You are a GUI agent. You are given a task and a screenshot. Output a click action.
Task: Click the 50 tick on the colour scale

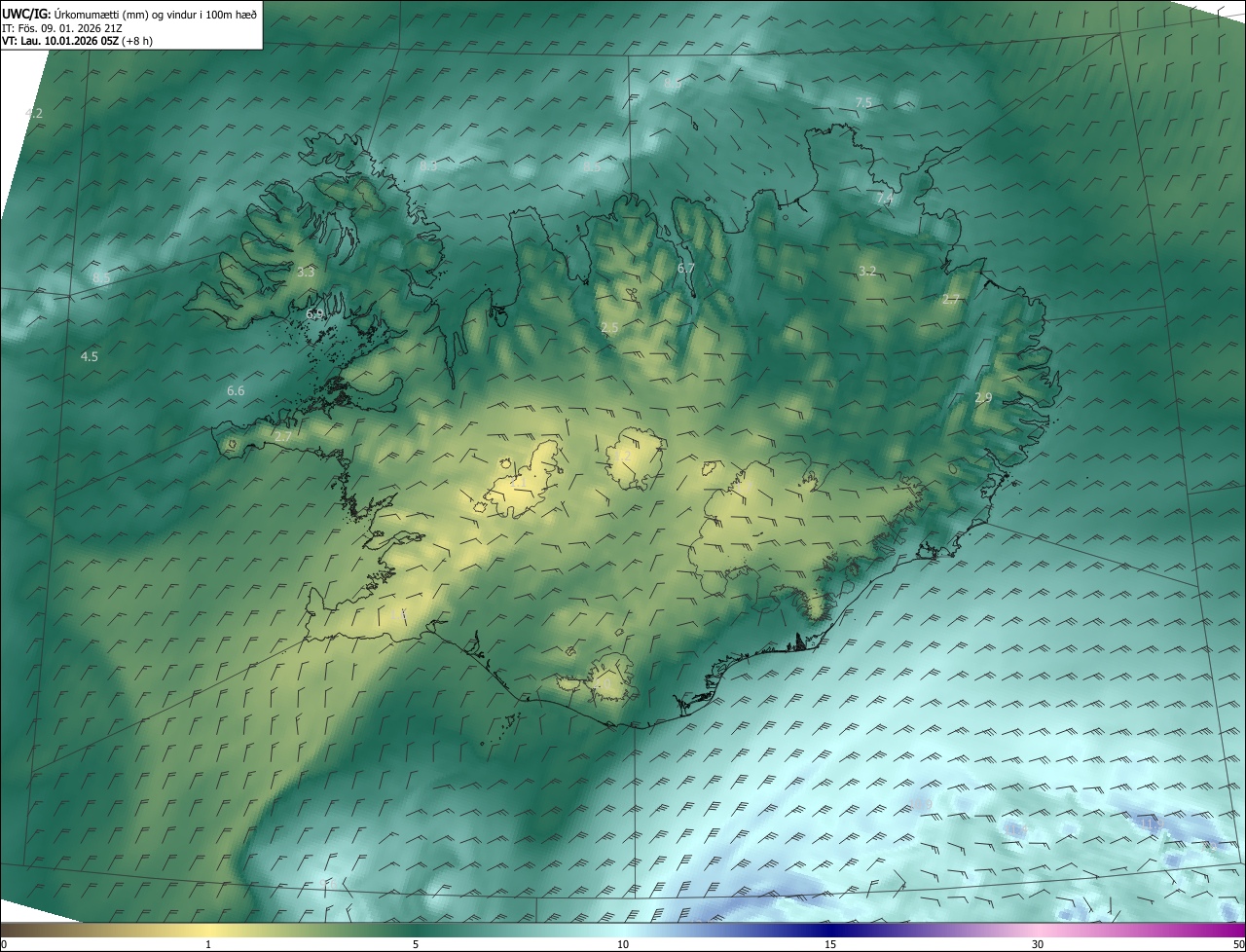click(1239, 944)
